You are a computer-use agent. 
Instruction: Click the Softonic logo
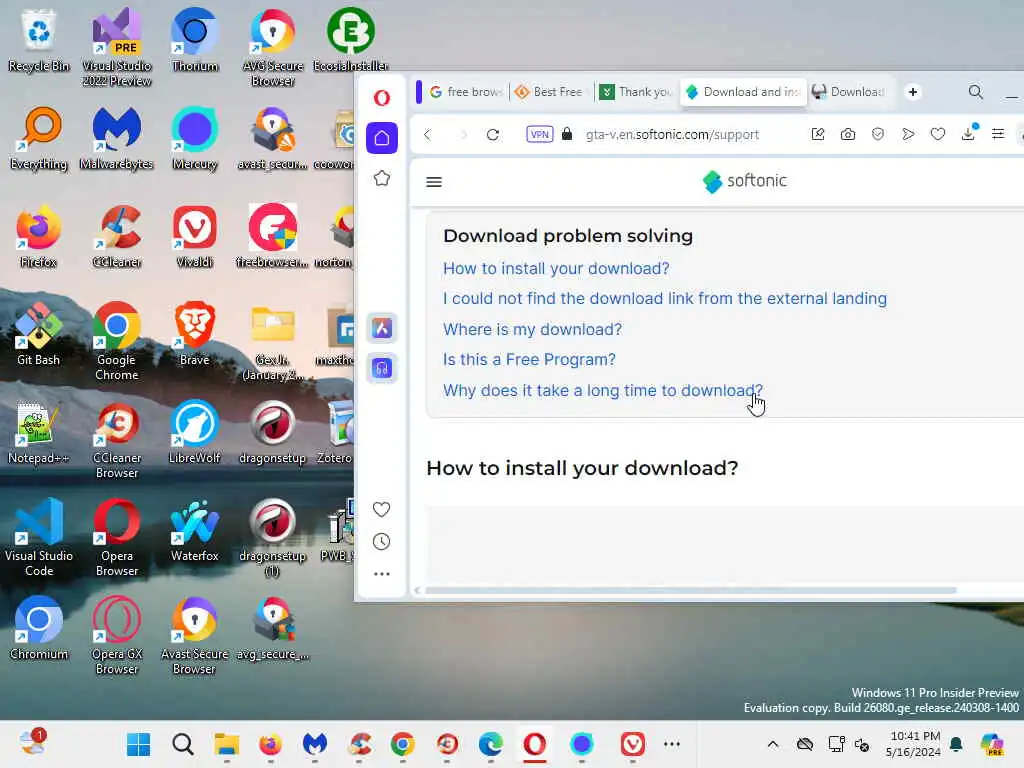pyautogui.click(x=744, y=182)
